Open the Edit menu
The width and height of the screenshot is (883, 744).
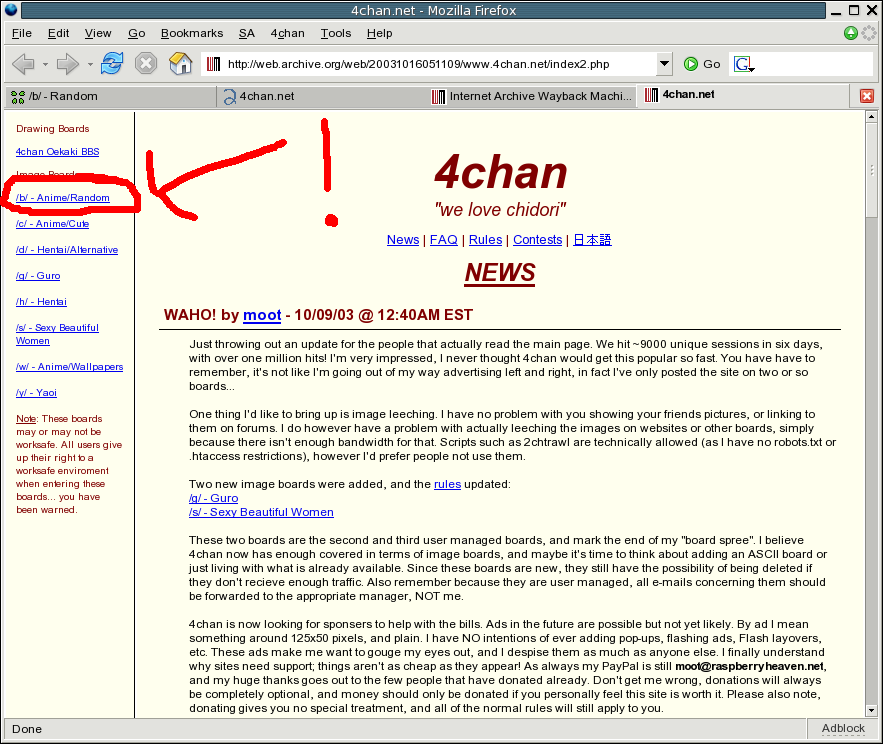click(x=59, y=33)
